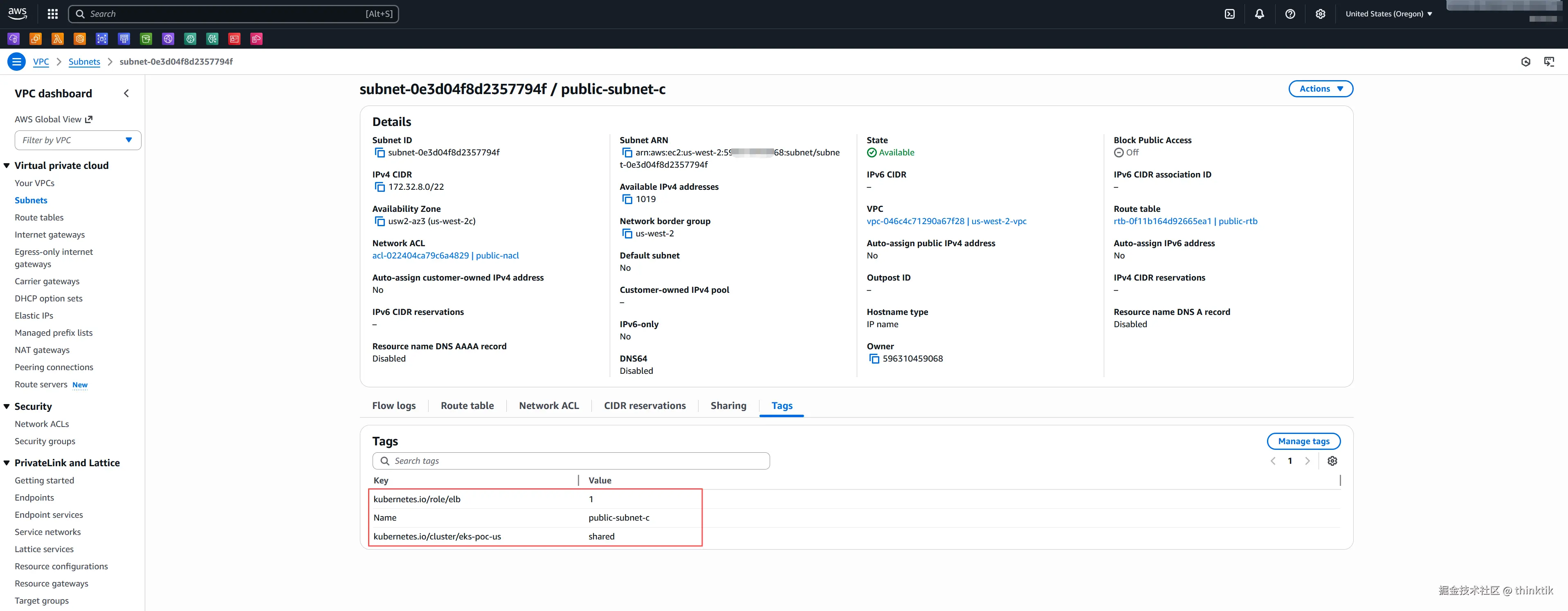
Task: Launch CloudShell from the top bar
Action: [1229, 13]
